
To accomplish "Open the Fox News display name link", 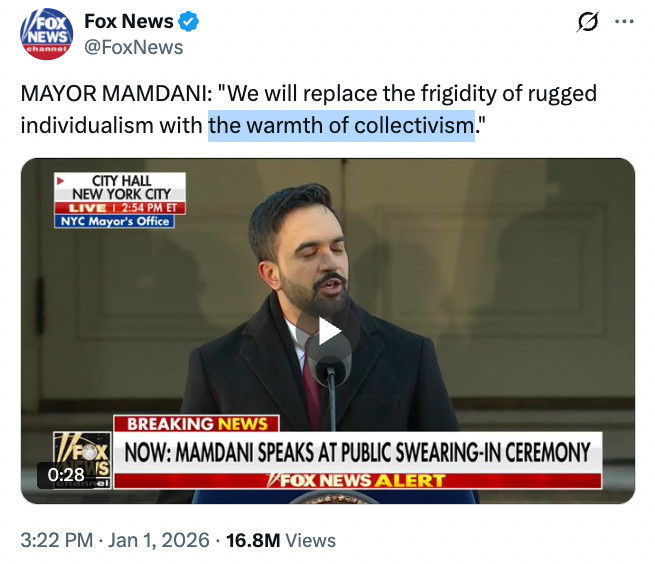I will [x=127, y=21].
